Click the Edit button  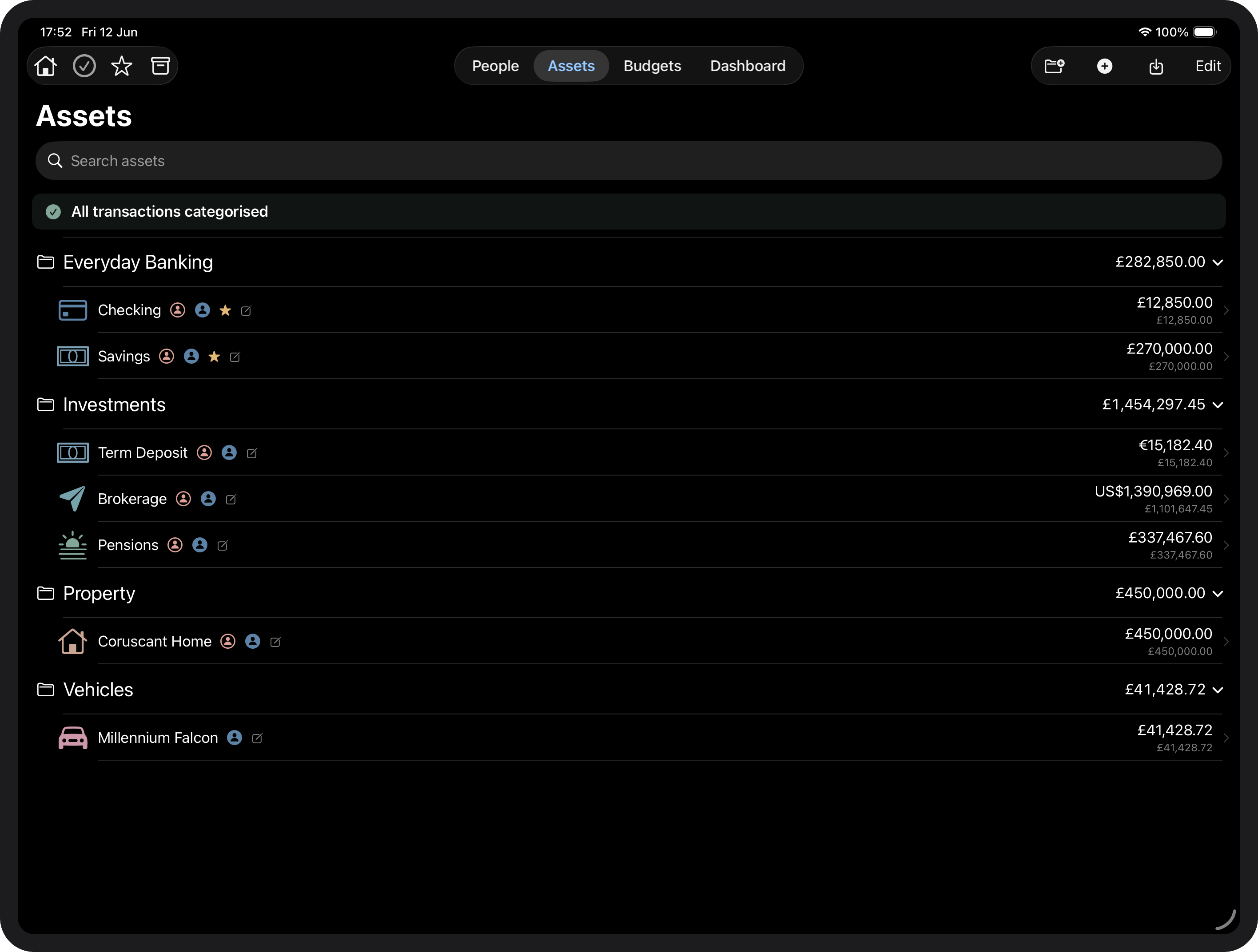pos(1208,66)
